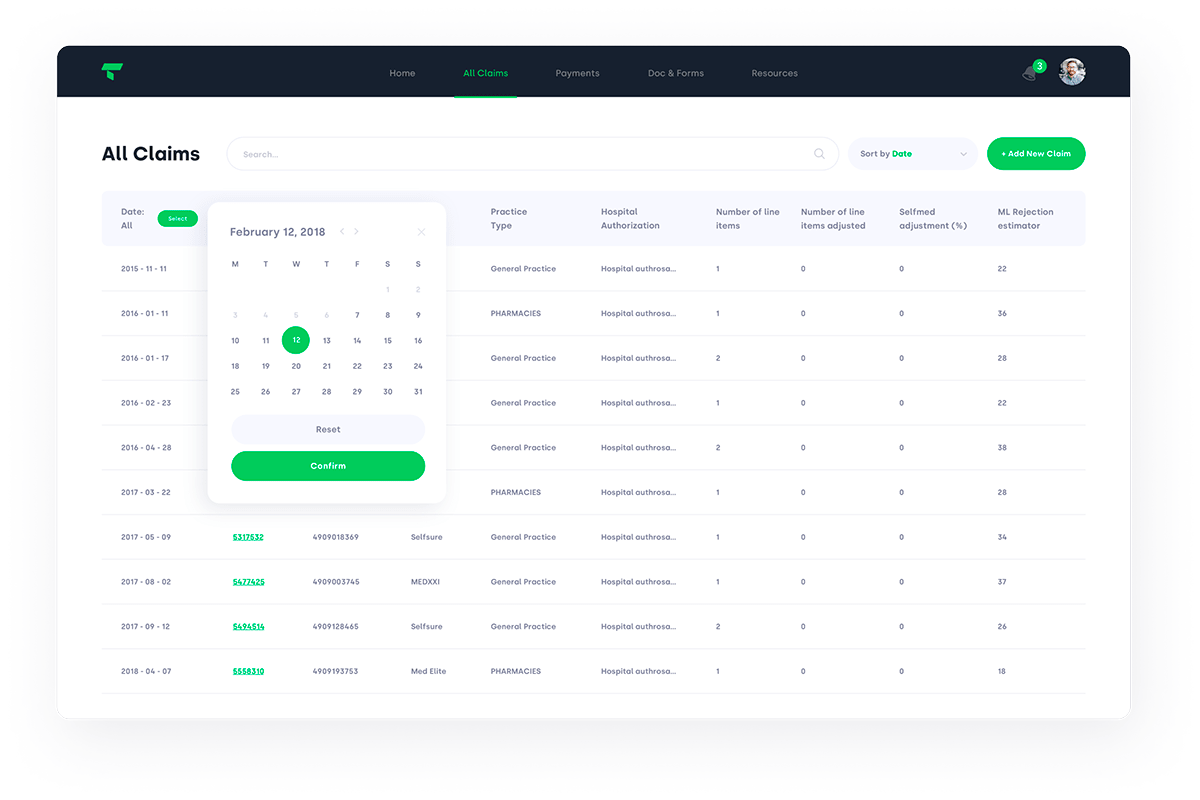Select day 13 in calendar
This screenshot has width=1200, height=800.
click(327, 341)
